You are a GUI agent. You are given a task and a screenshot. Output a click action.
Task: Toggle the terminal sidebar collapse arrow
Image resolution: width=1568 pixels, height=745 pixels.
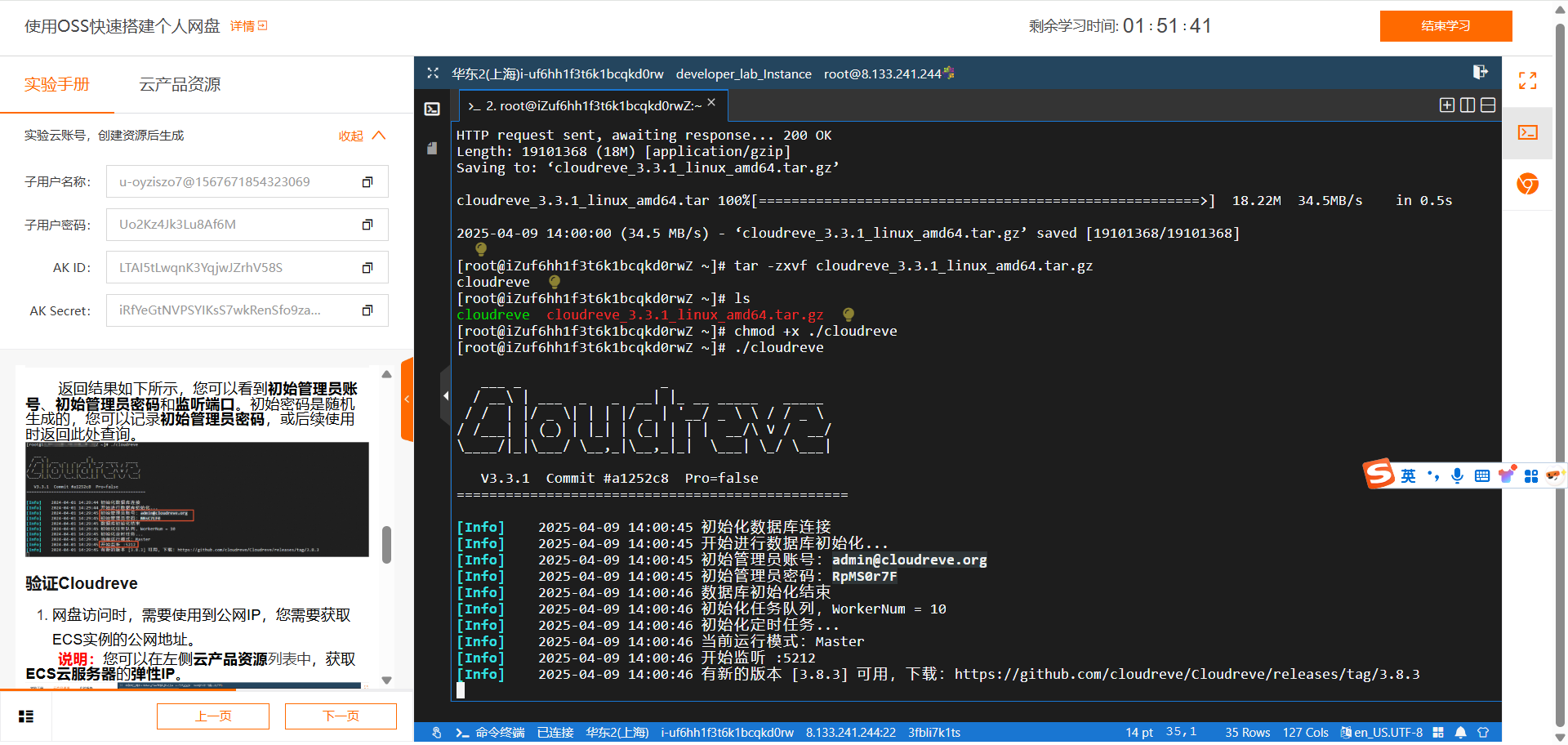pyautogui.click(x=445, y=396)
